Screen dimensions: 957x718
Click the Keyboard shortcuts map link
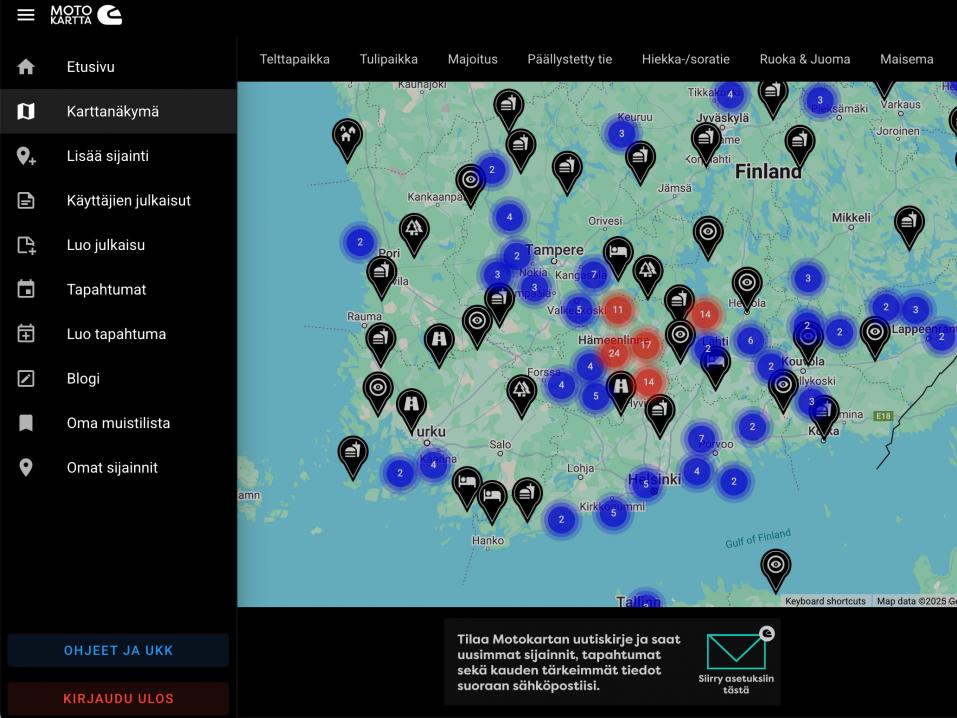click(x=825, y=601)
